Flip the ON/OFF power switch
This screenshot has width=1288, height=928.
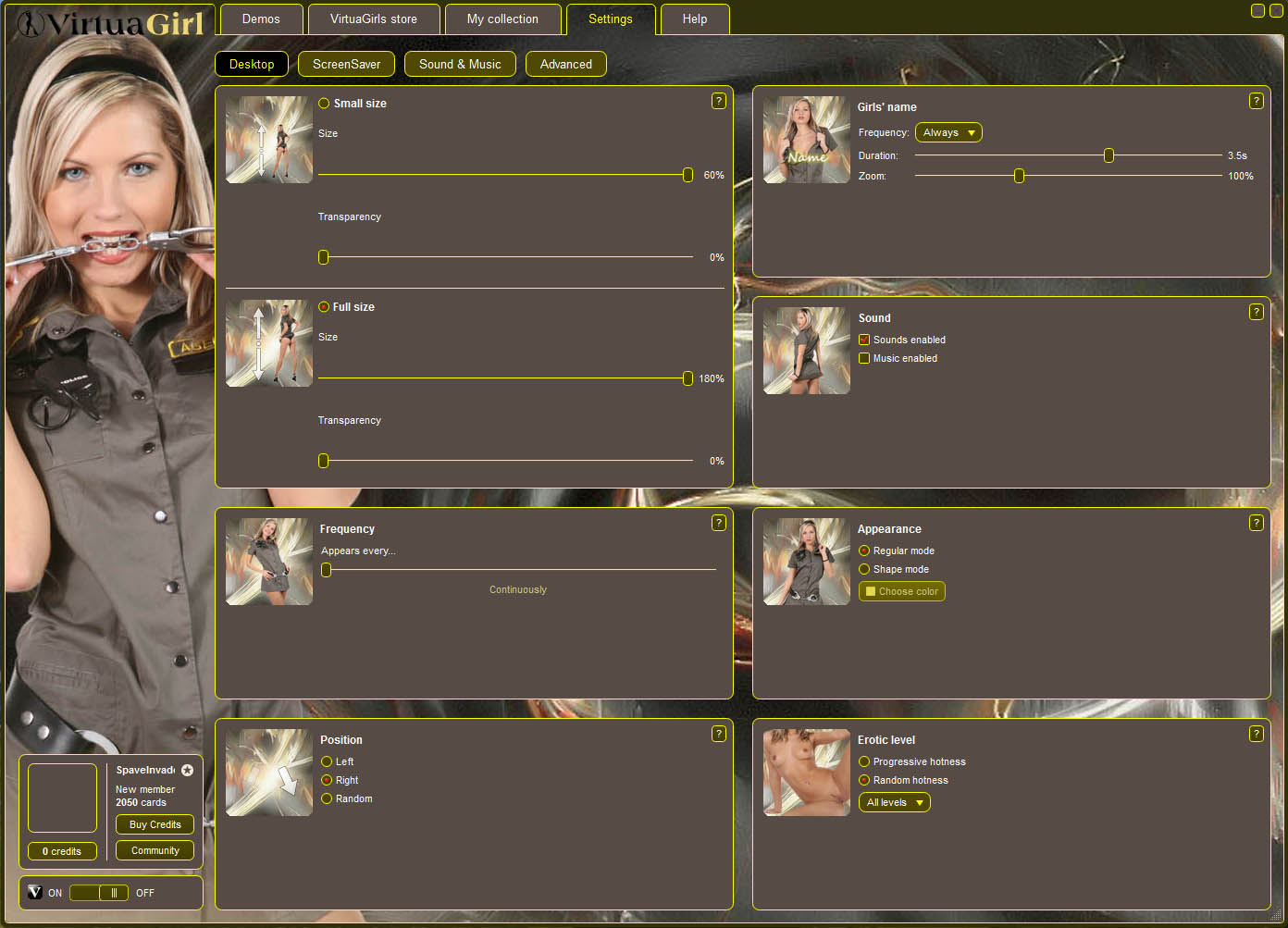tap(99, 893)
